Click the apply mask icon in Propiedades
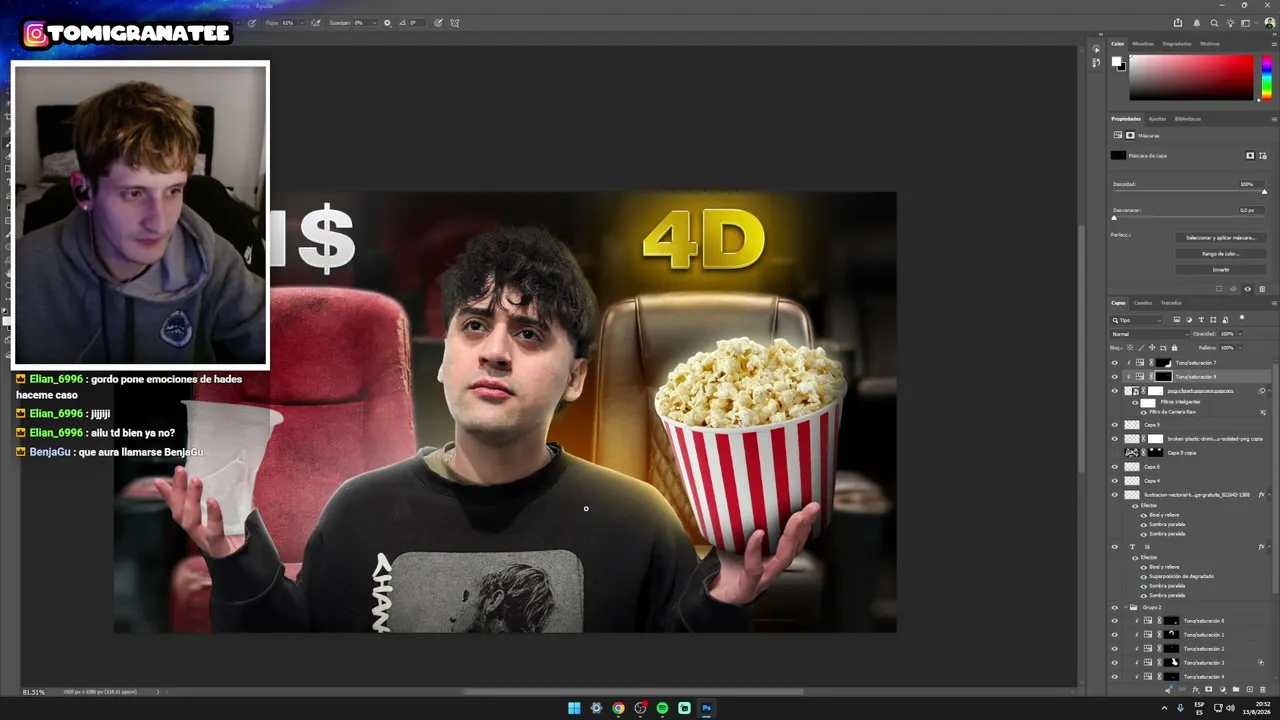The image size is (1280, 720). pyautogui.click(x=1233, y=289)
